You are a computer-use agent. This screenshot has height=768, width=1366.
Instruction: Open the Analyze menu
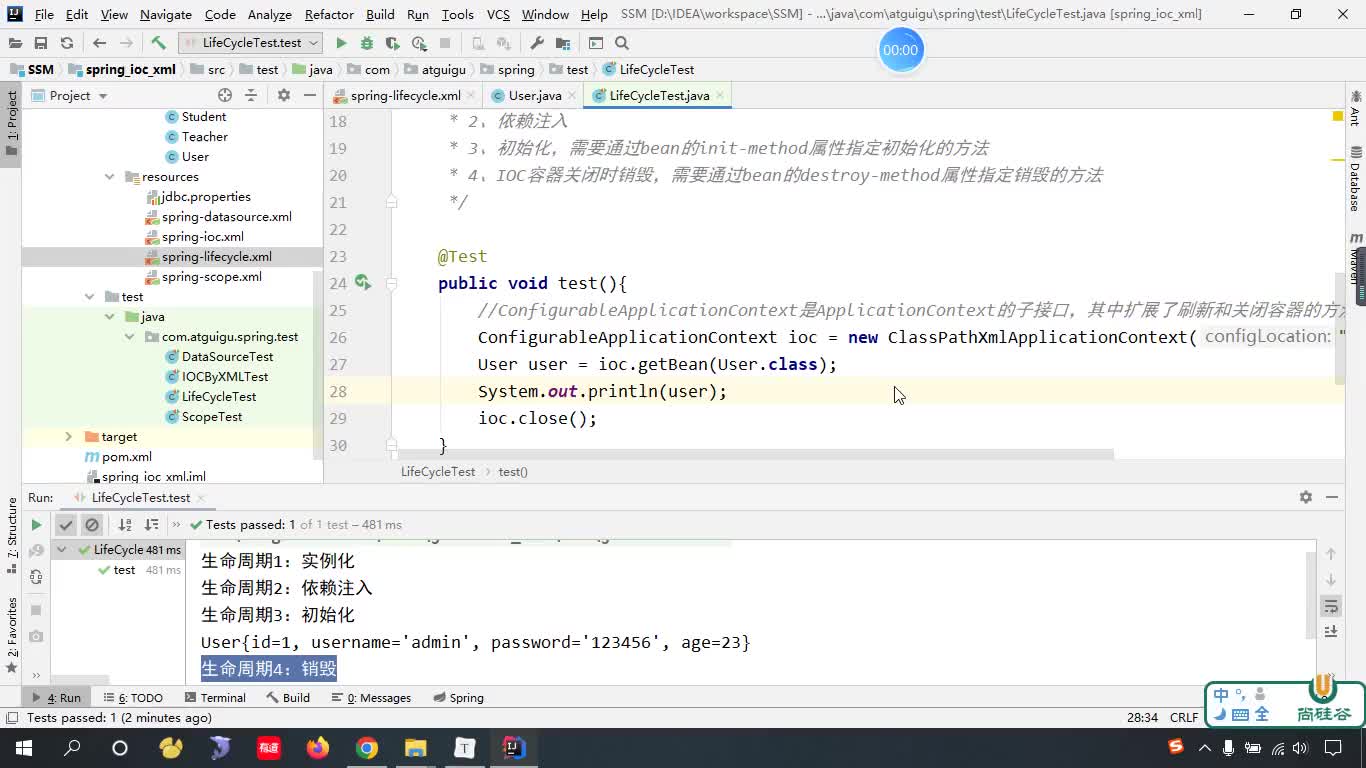coord(270,14)
